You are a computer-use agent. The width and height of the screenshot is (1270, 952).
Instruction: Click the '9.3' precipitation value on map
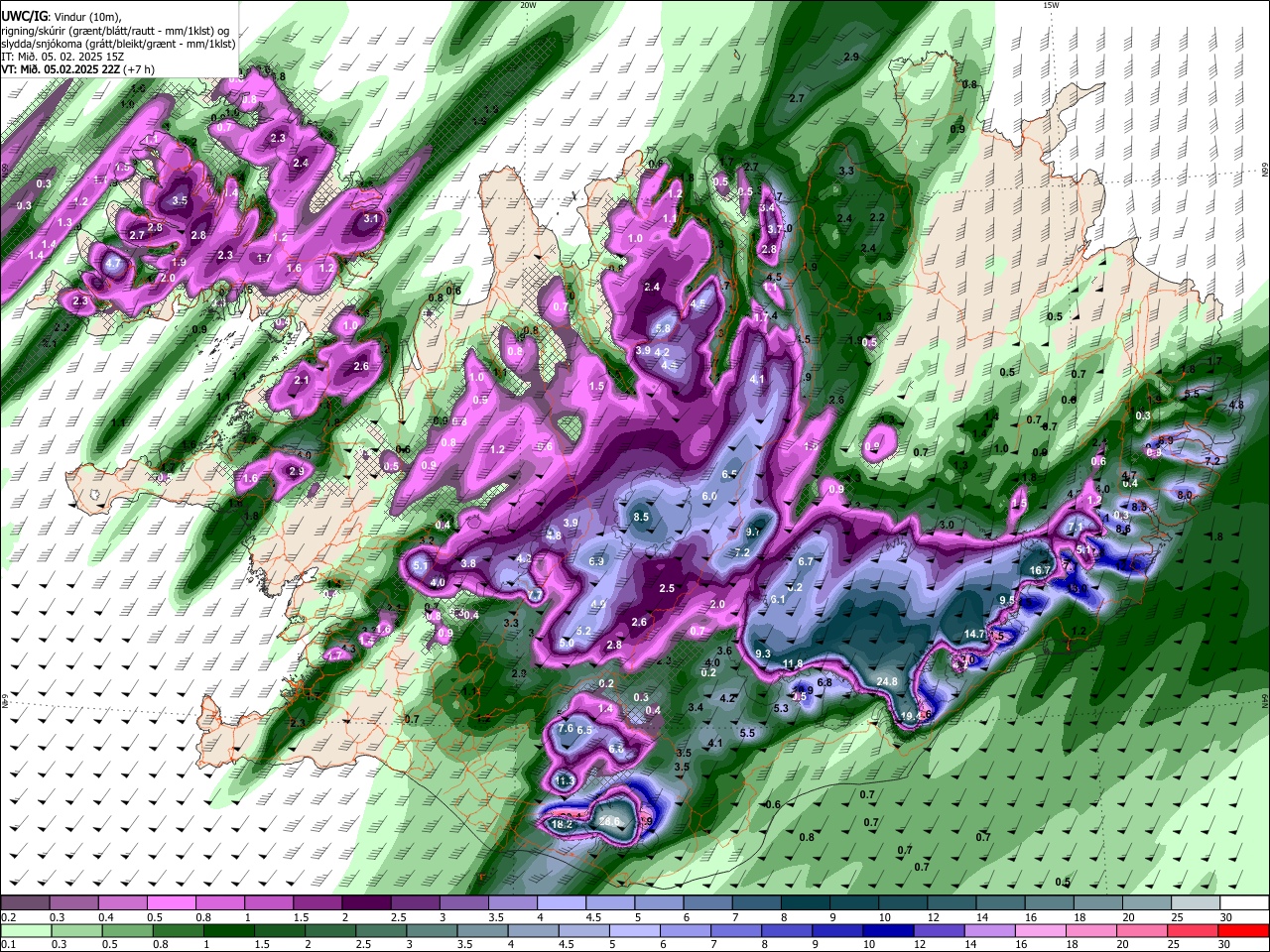coord(763,654)
